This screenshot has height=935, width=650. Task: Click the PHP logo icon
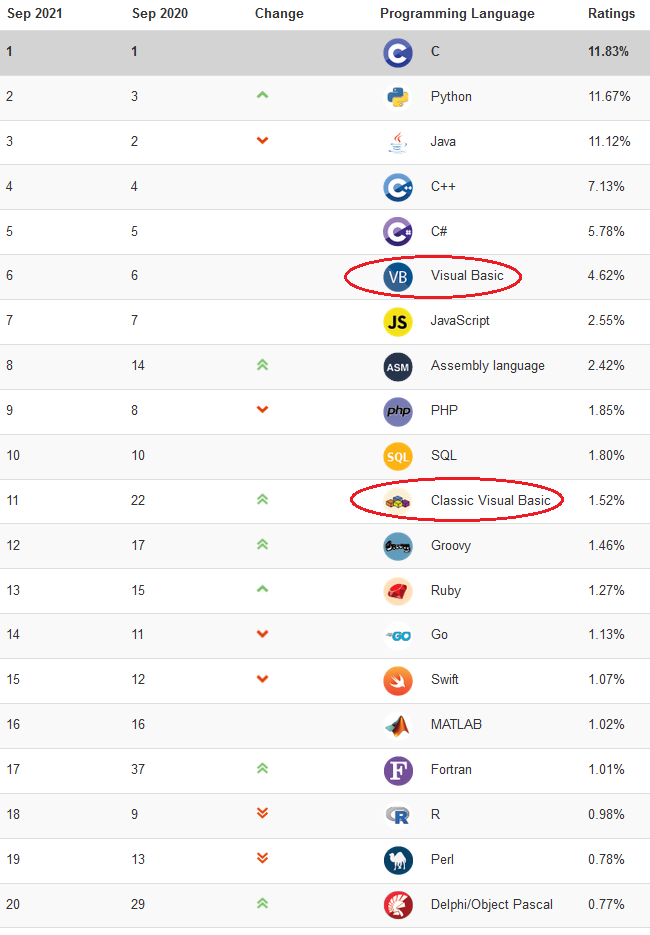(398, 411)
